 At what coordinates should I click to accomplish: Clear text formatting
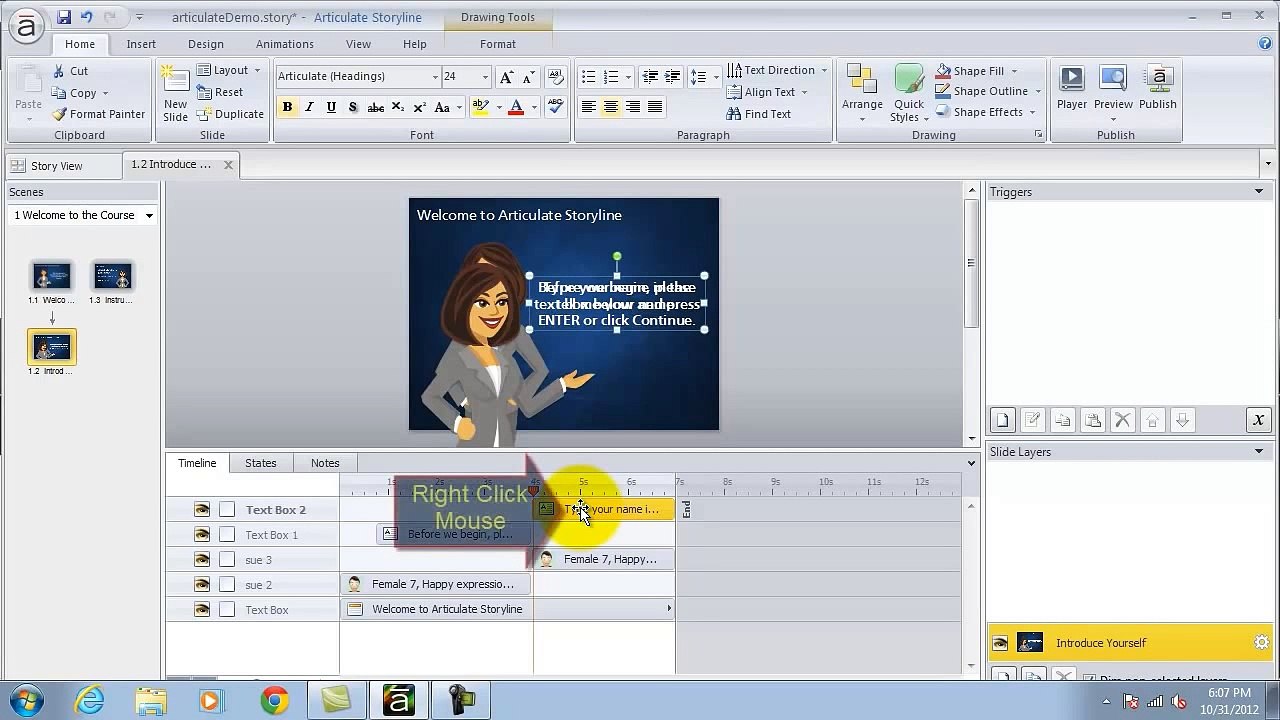(x=557, y=77)
